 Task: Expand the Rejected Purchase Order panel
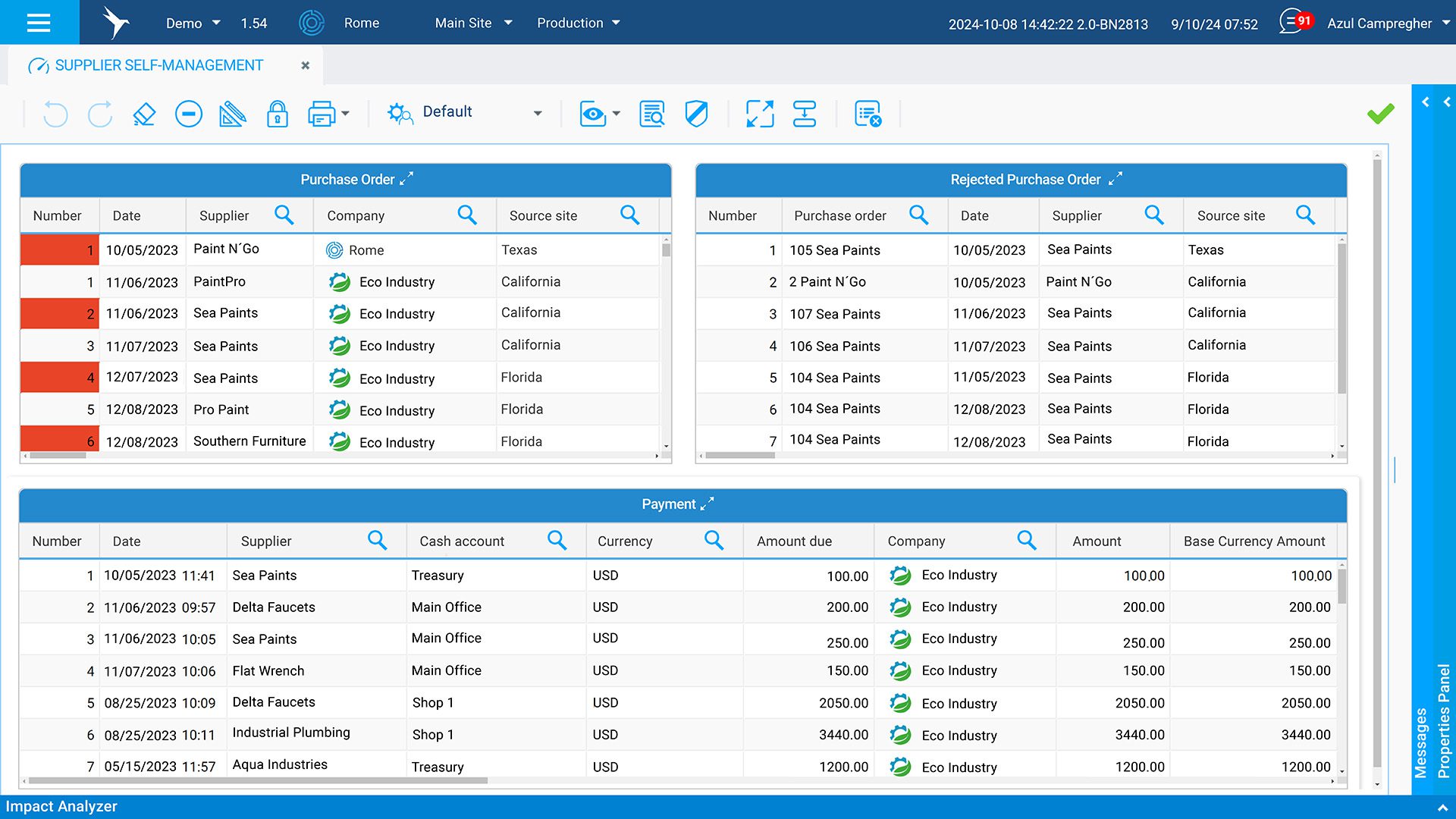point(1116,179)
